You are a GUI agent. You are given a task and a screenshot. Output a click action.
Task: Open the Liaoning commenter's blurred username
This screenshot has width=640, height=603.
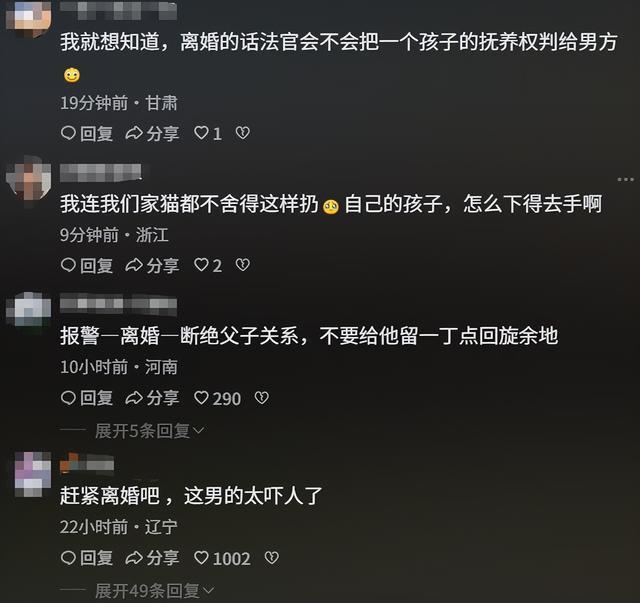(x=87, y=464)
